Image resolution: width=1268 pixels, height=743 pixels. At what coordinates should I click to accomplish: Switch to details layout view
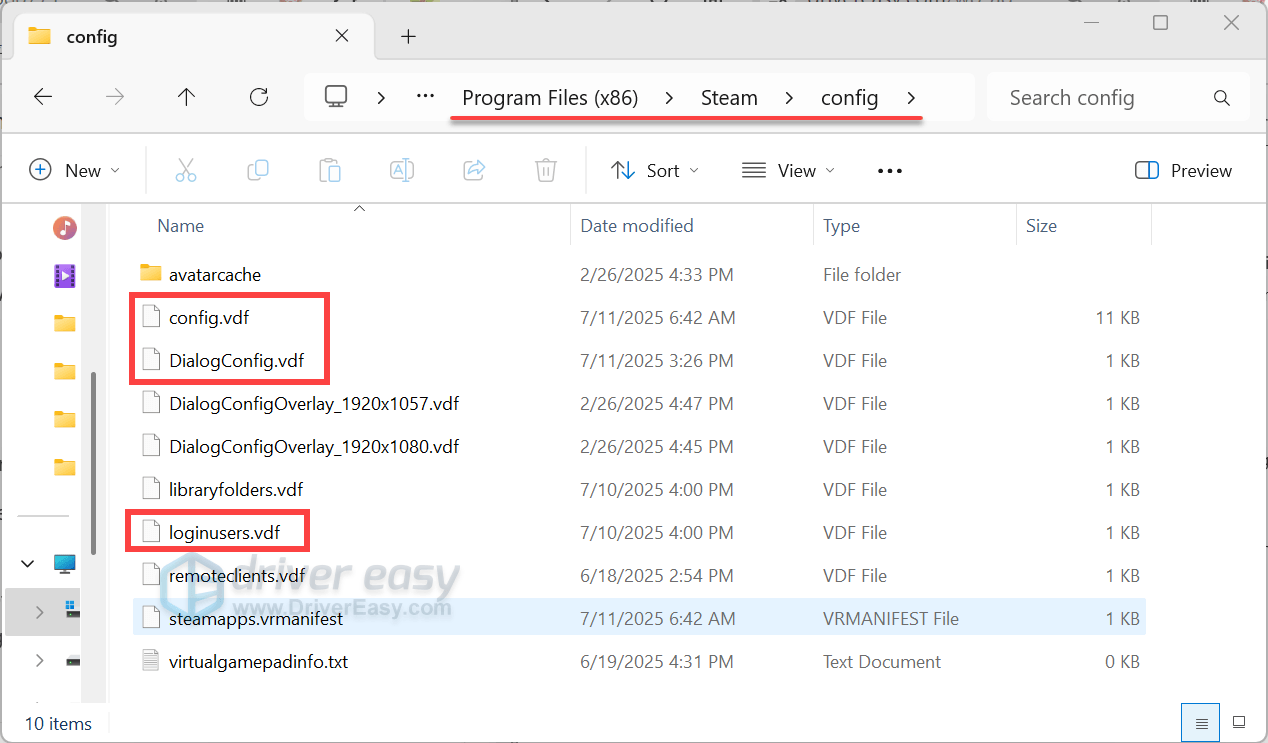[x=1200, y=722]
